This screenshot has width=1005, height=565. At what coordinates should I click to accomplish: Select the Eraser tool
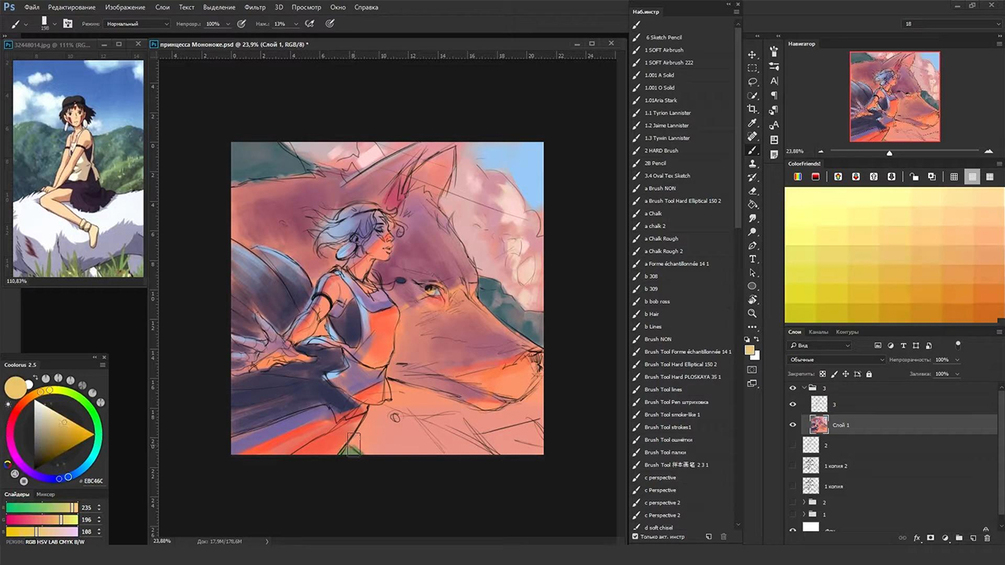pyautogui.click(x=752, y=191)
